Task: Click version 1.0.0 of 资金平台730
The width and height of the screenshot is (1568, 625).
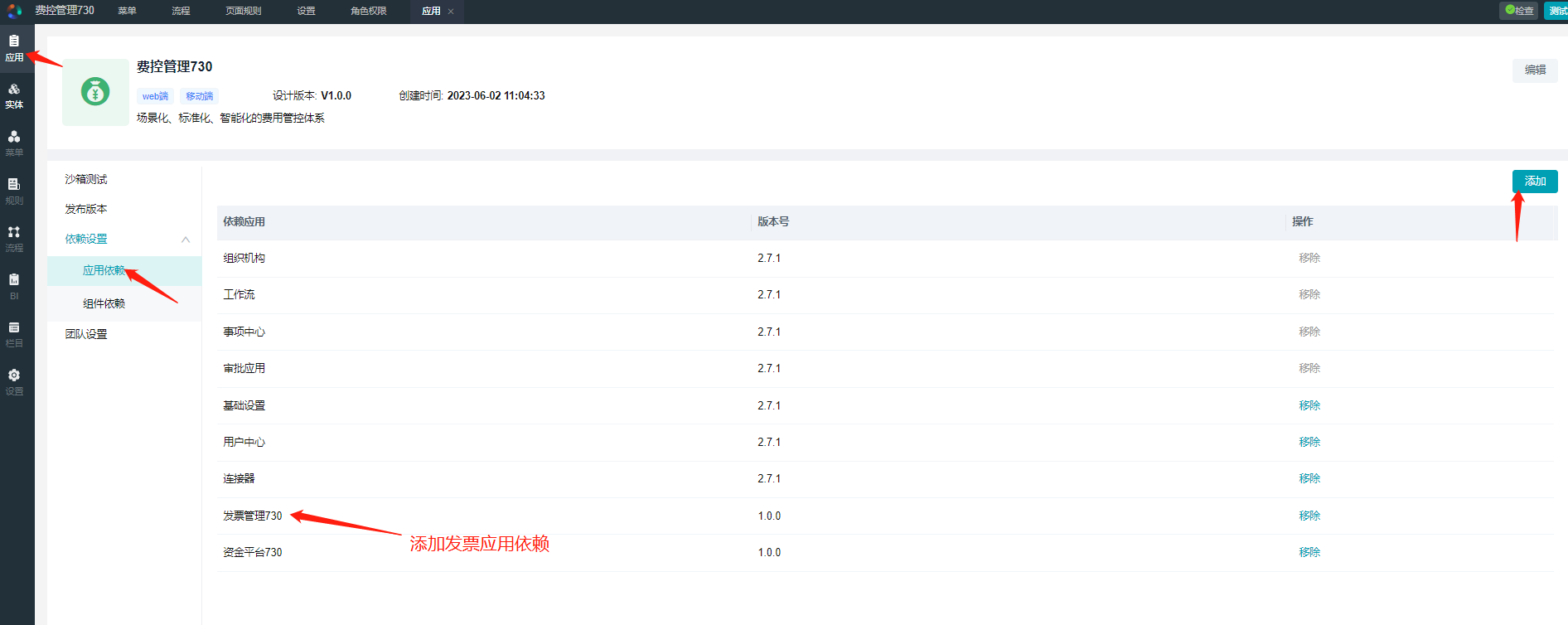Action: click(x=769, y=552)
